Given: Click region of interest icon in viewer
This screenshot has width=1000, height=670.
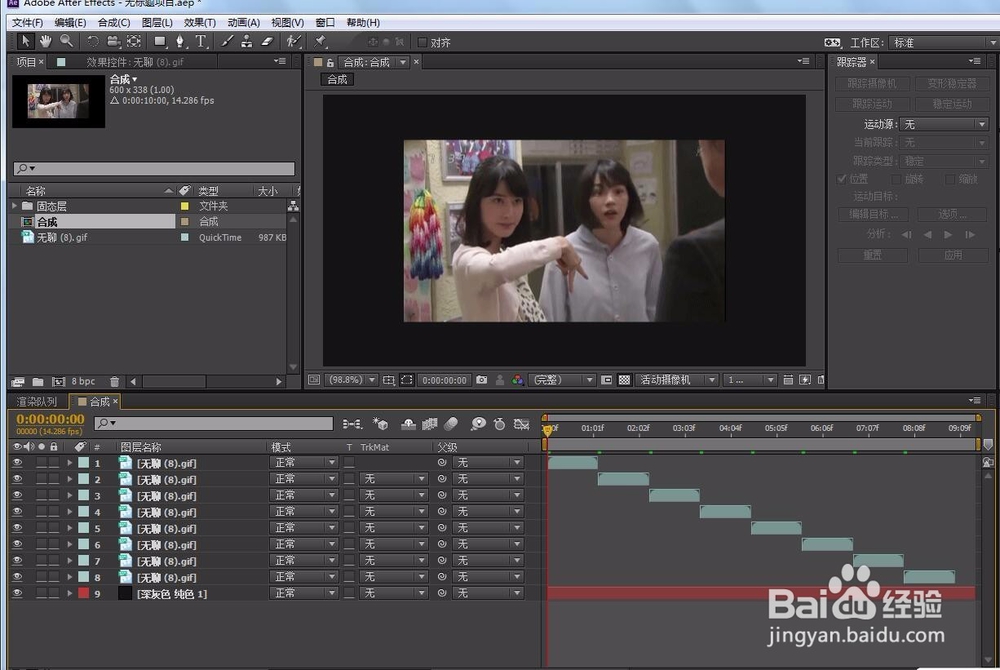Looking at the screenshot, I should [407, 380].
